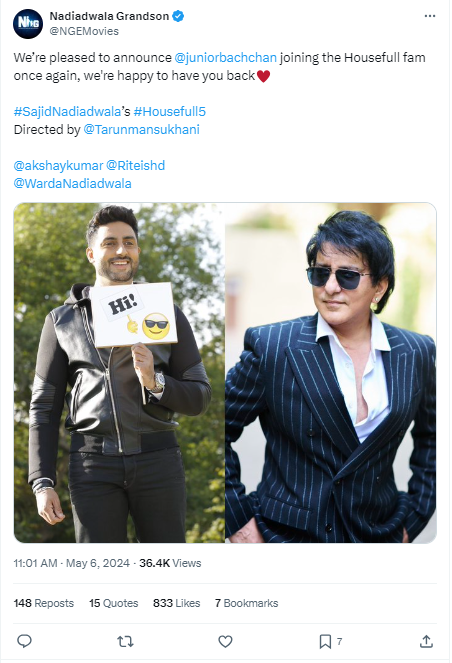This screenshot has height=663, width=452.
Task: Click the NGE profile avatar
Action: pyautogui.click(x=28, y=24)
